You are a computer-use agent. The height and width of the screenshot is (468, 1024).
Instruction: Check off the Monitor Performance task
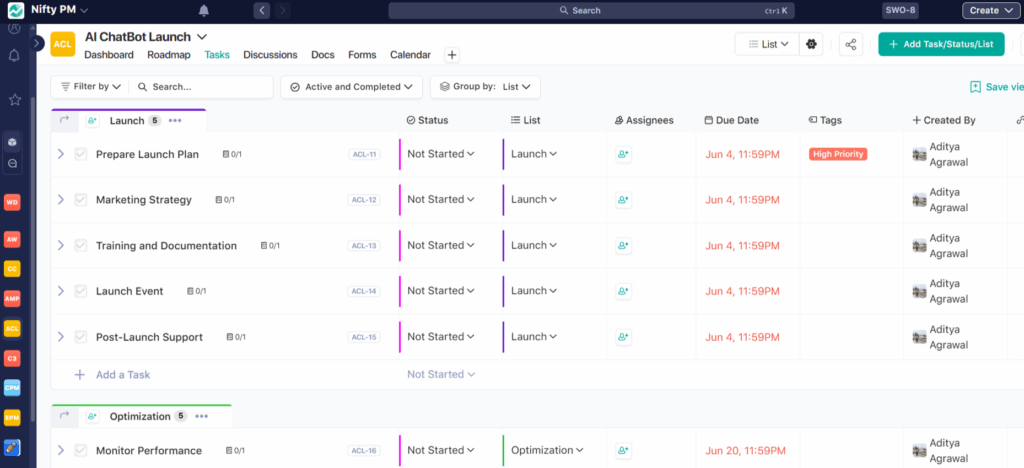(80, 450)
